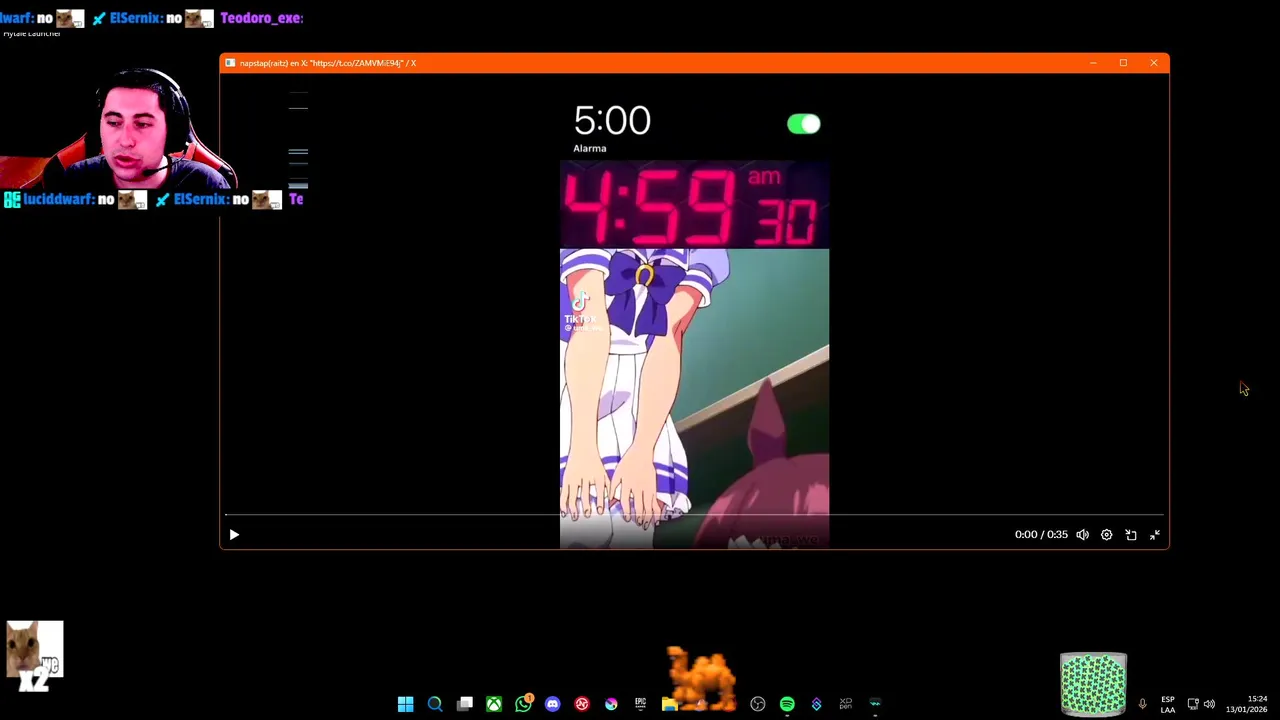Open Windows Search from the taskbar

click(435, 704)
